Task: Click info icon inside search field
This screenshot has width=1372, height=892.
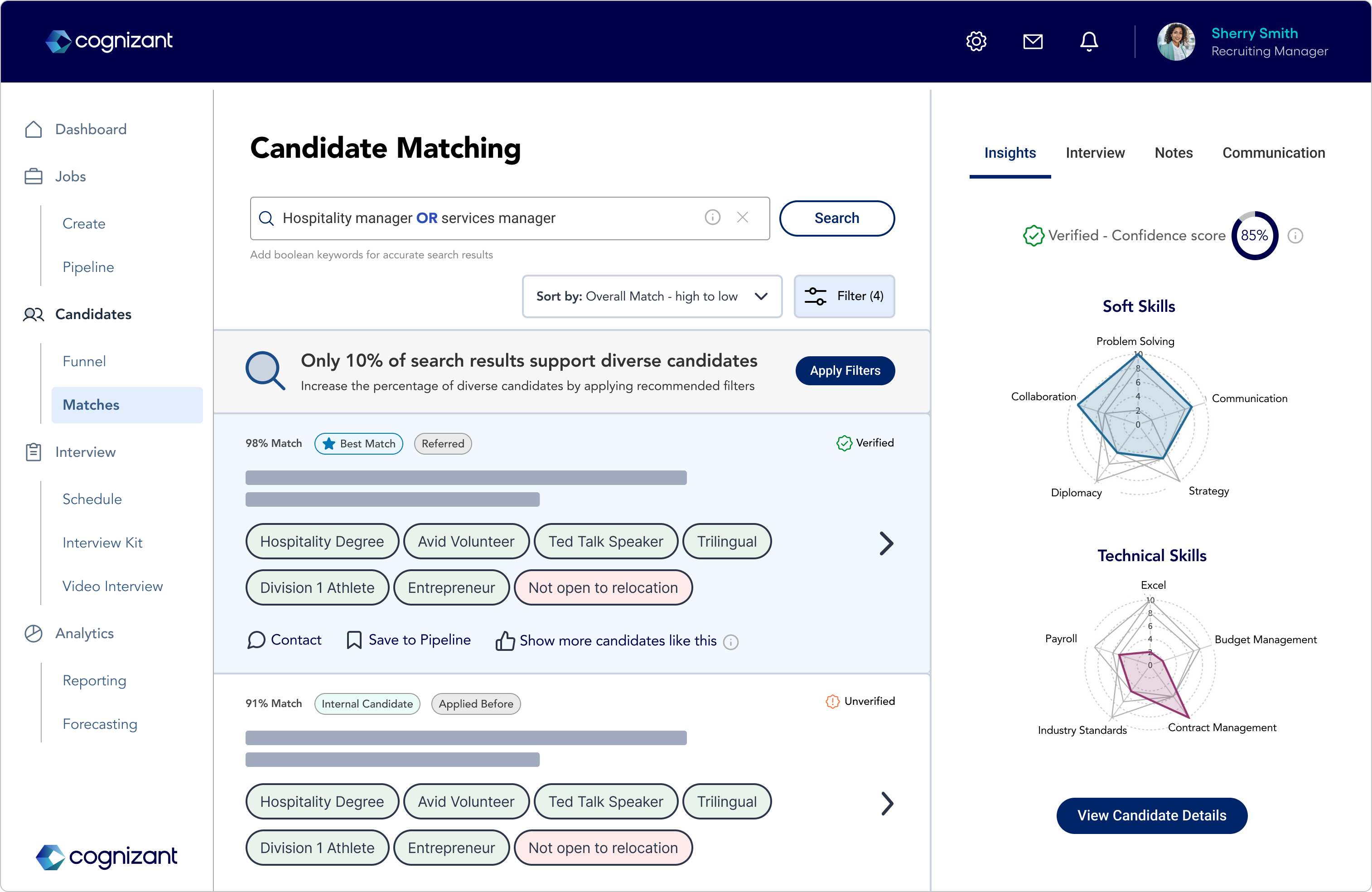Action: [713, 218]
